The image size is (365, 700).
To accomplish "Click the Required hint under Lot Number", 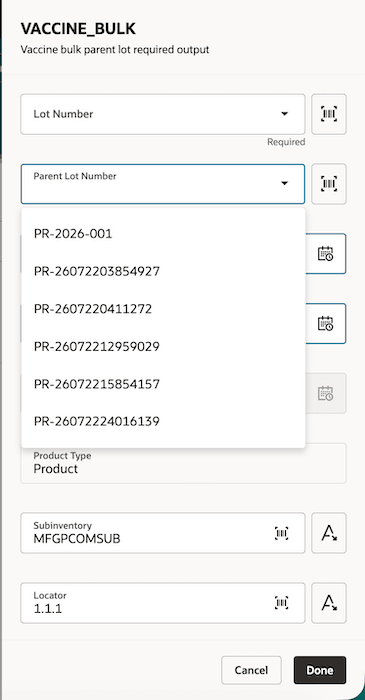I will (286, 142).
